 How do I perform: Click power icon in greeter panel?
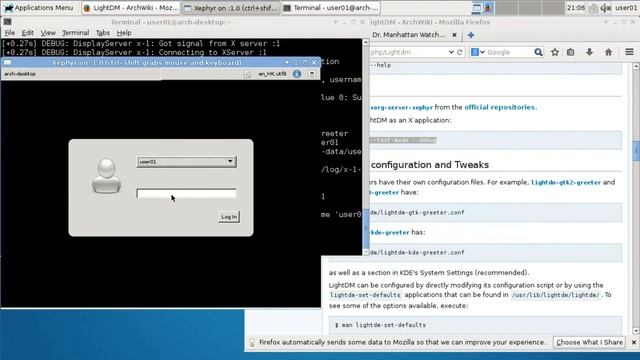pyautogui.click(x=312, y=74)
